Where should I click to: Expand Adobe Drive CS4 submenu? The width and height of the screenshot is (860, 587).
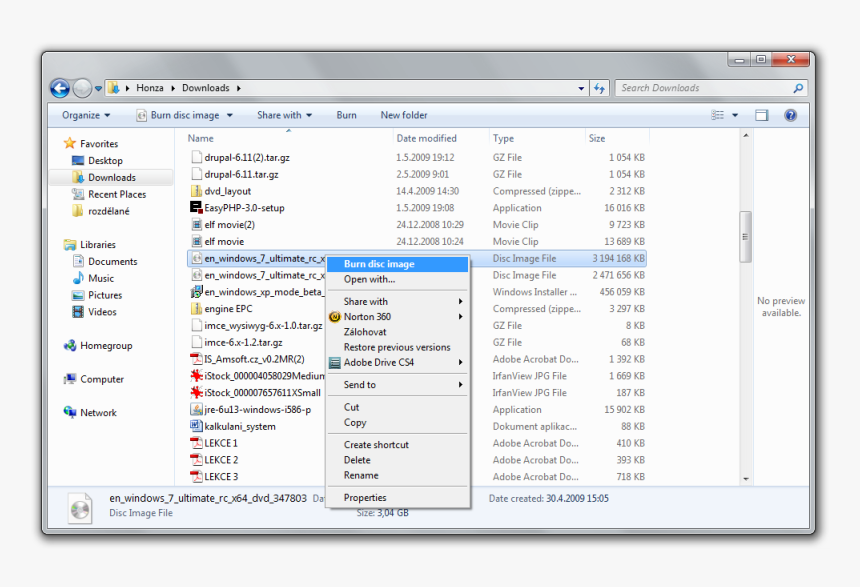click(x=398, y=363)
